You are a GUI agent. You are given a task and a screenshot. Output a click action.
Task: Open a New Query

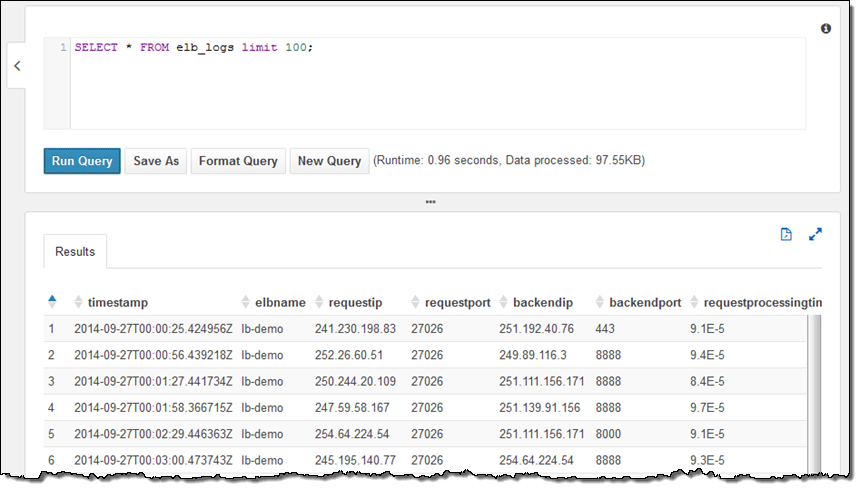pos(329,161)
